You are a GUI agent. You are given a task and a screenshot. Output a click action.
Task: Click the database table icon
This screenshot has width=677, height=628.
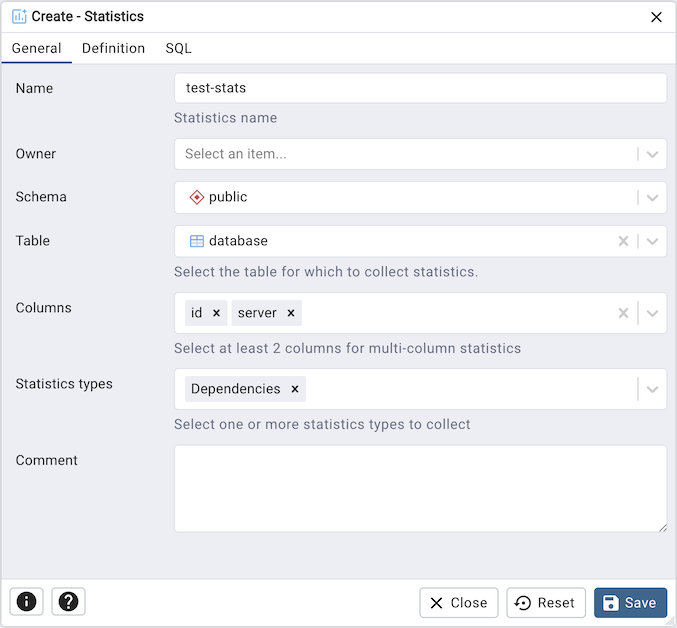point(197,241)
